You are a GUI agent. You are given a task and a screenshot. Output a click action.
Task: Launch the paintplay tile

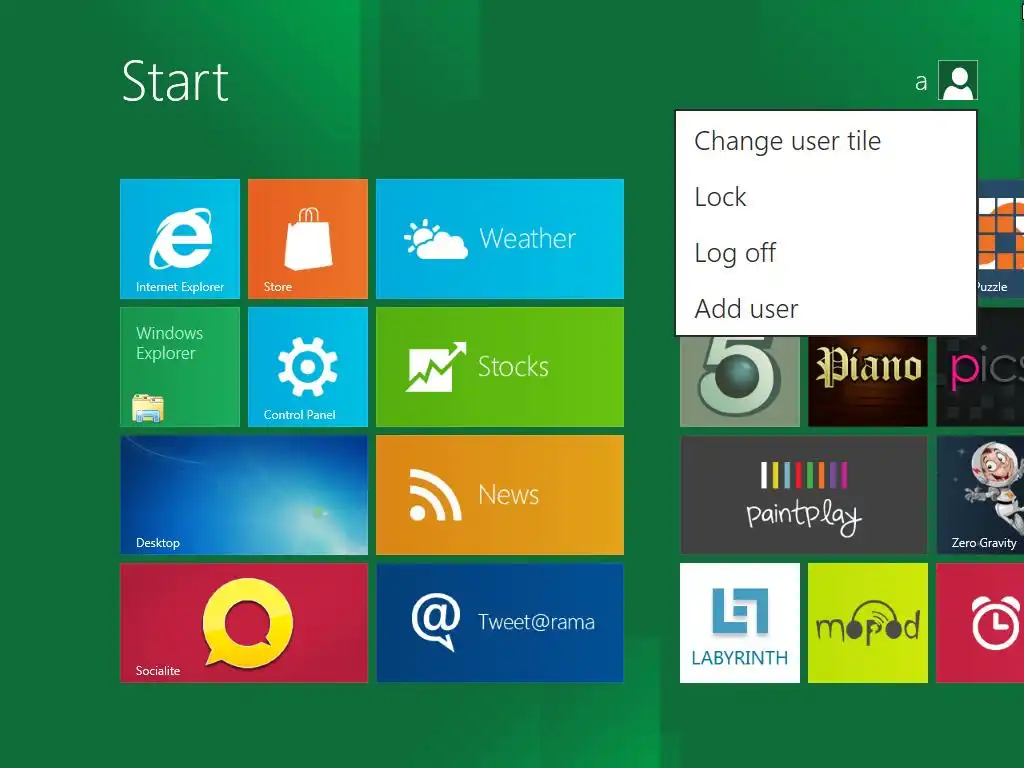tap(803, 494)
